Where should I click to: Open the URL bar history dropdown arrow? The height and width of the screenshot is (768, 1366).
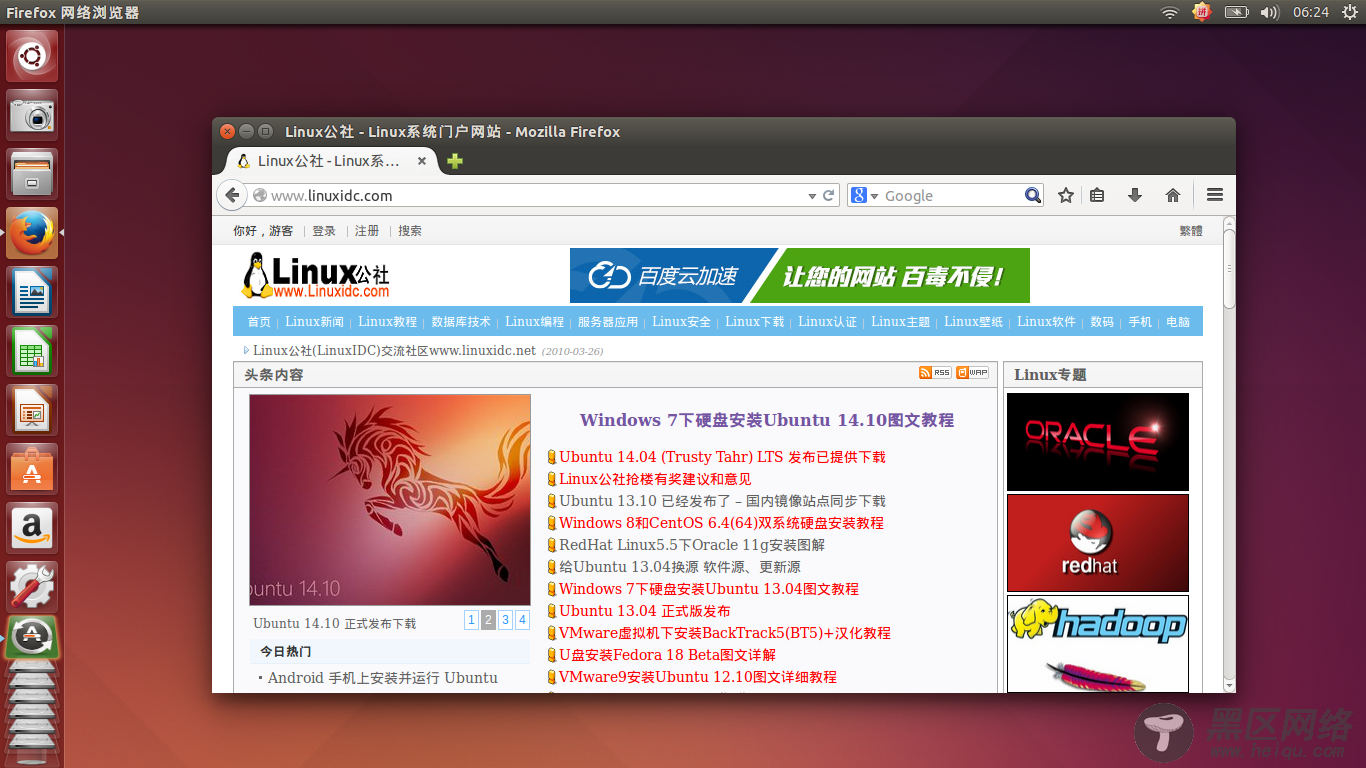[812, 197]
